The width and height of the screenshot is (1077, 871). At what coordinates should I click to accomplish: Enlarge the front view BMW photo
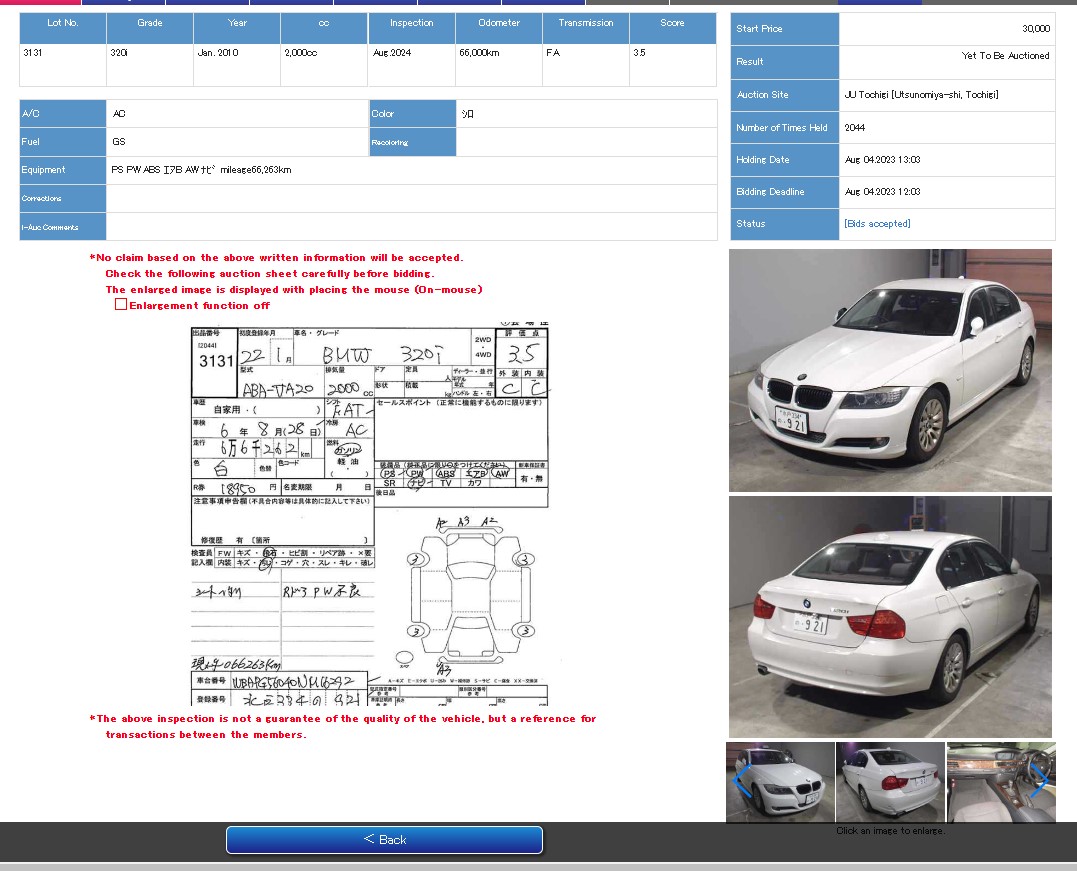point(890,370)
